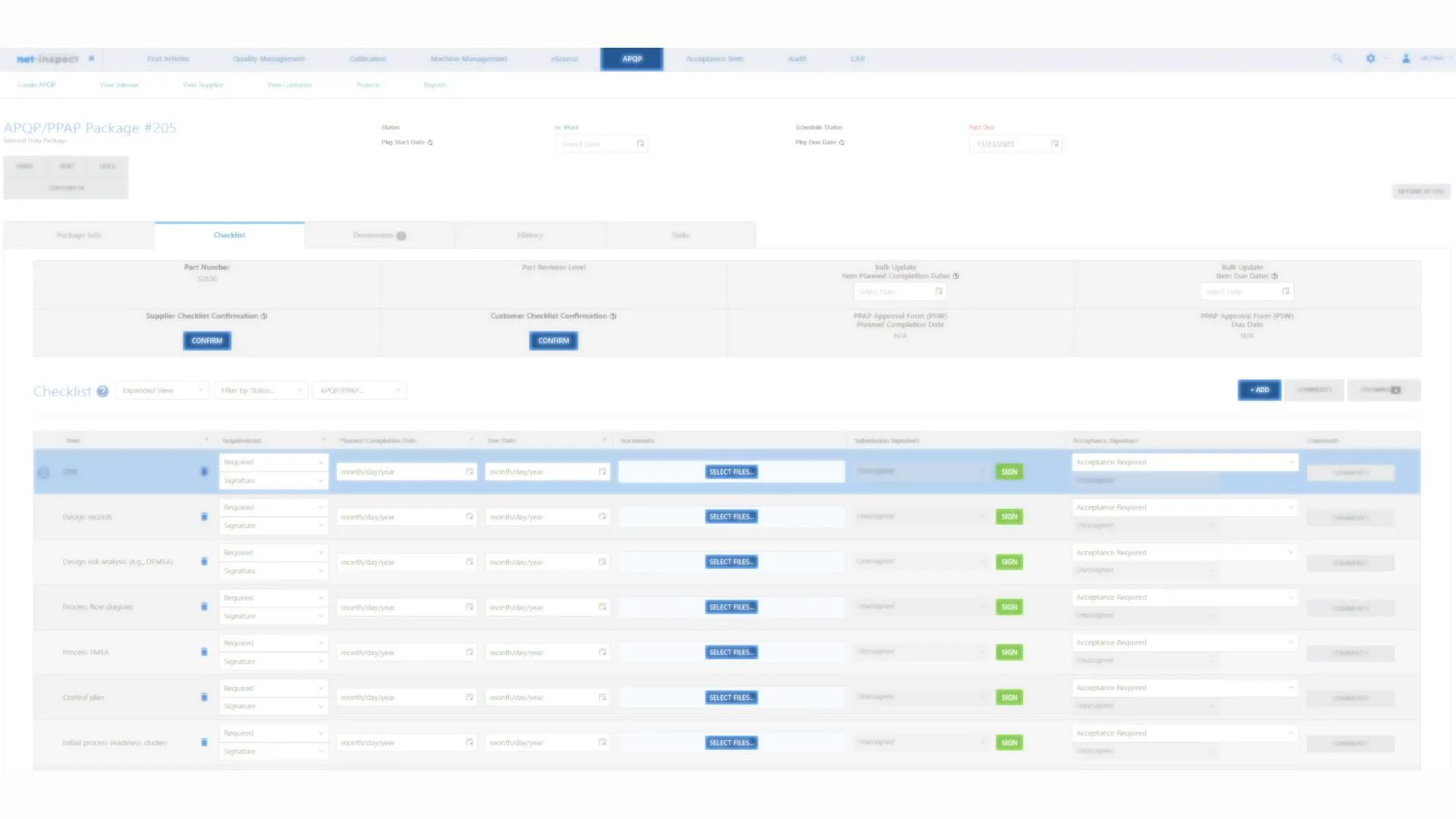This screenshot has width=1456, height=819.
Task: Open the calendar picker for Pkg Due Date
Action: click(1054, 143)
